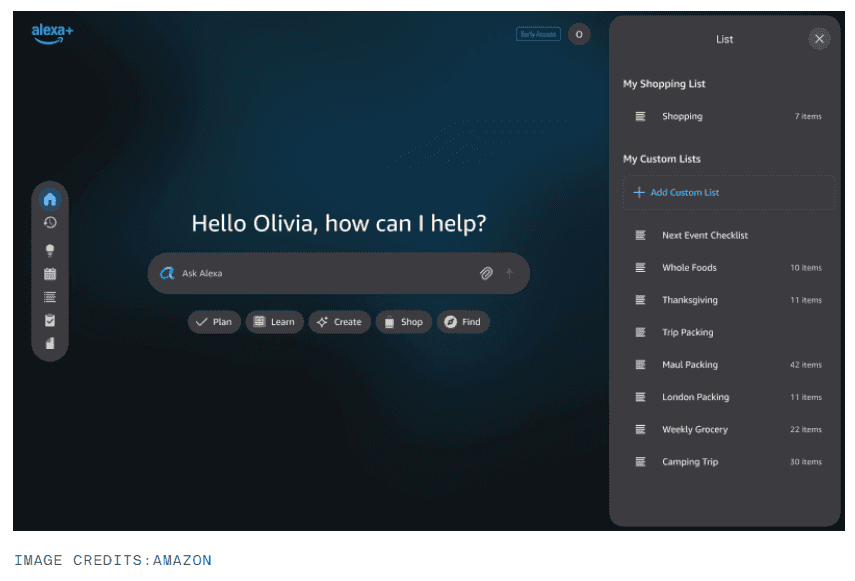This screenshot has height=581, width=855.
Task: Click the list icon beside Whole Foods
Action: 640,268
